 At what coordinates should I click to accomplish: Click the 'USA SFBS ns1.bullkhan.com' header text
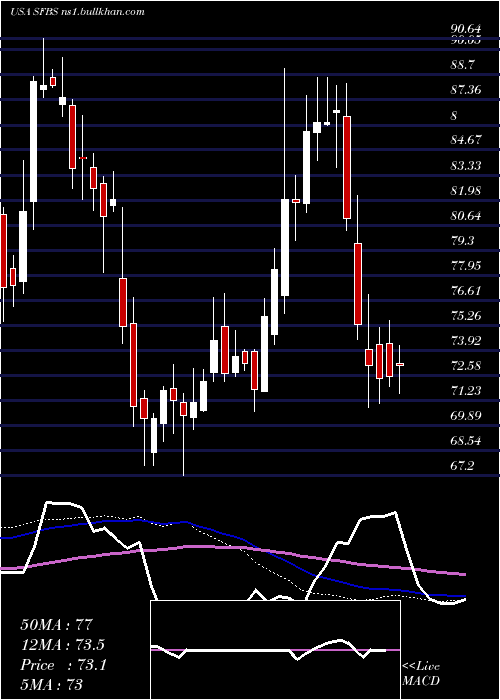[77, 12]
